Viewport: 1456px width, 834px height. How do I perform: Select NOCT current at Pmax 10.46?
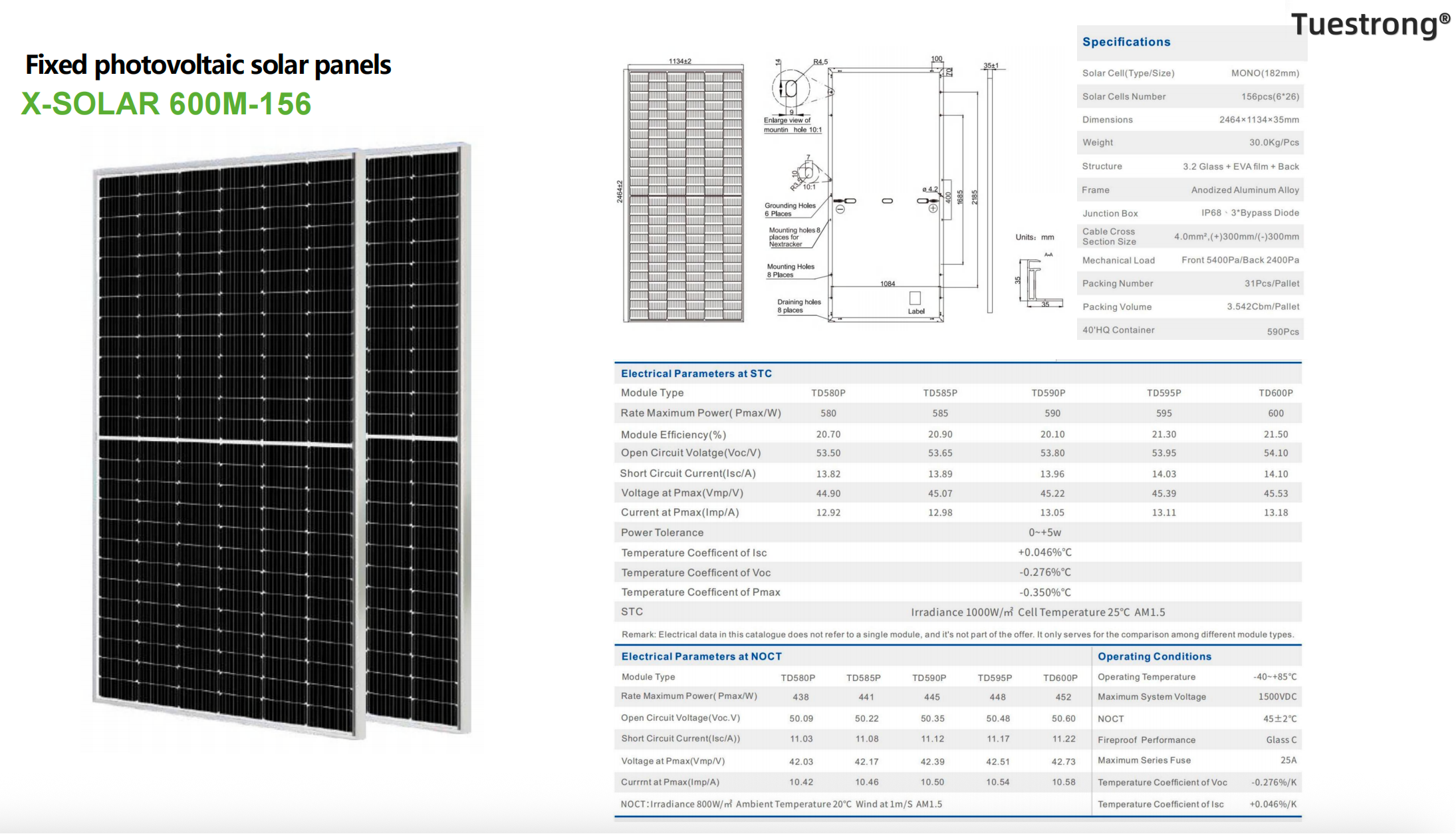pyautogui.click(x=867, y=782)
